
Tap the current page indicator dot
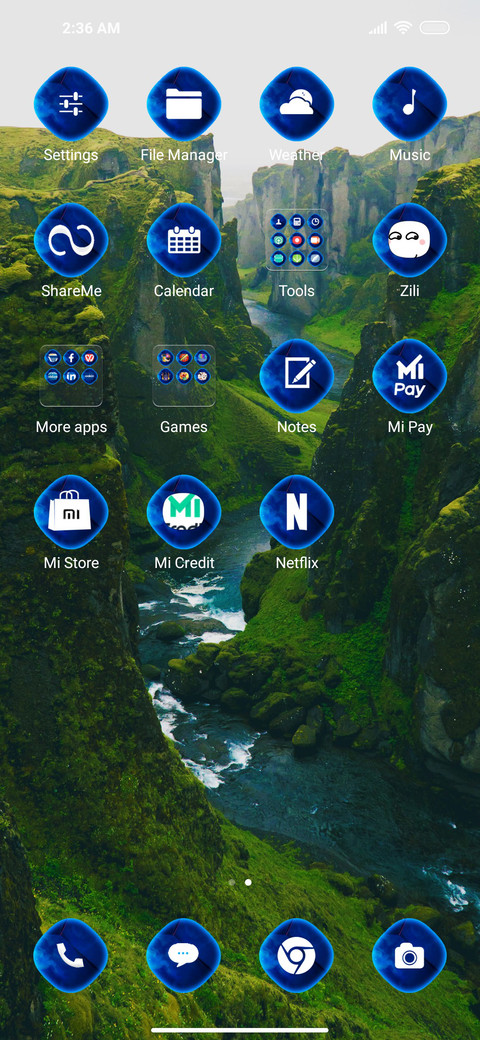(248, 882)
